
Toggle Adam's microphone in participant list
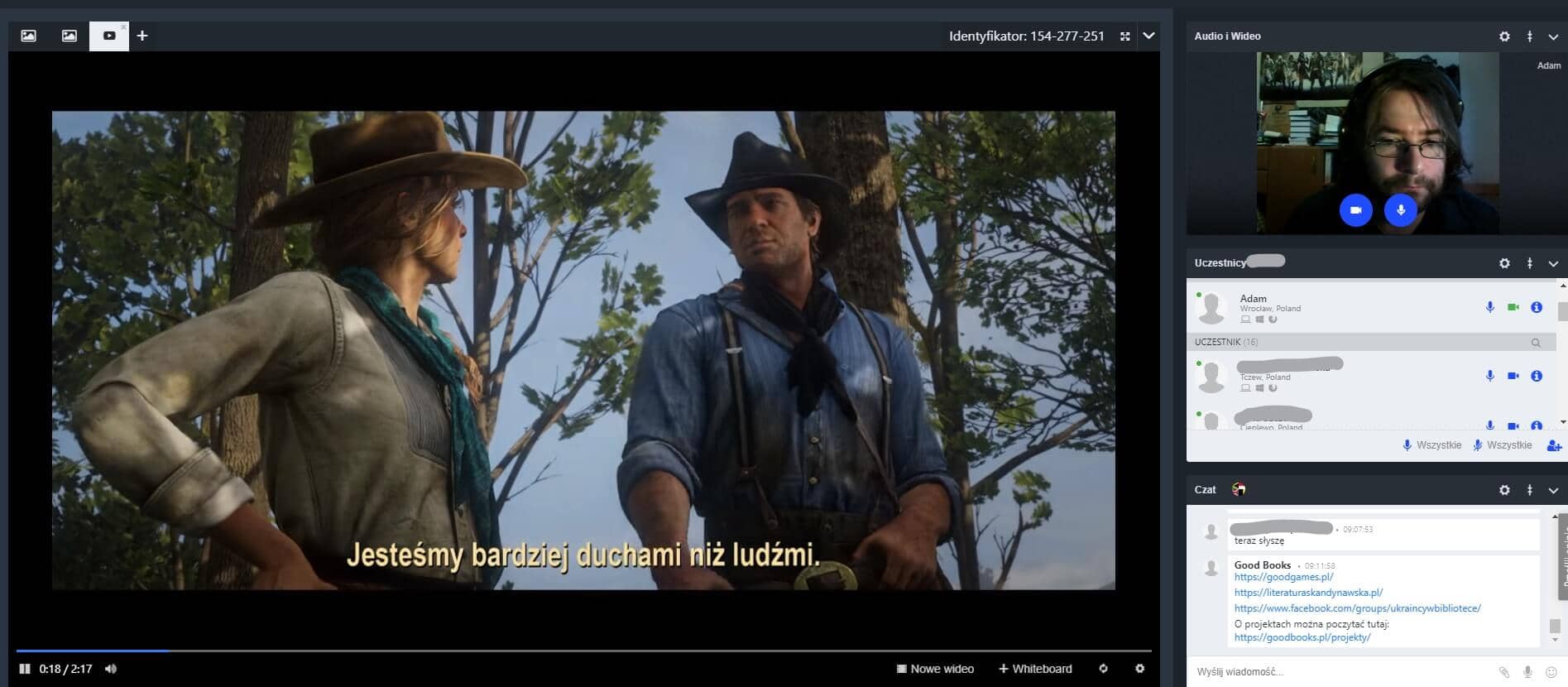click(1490, 307)
